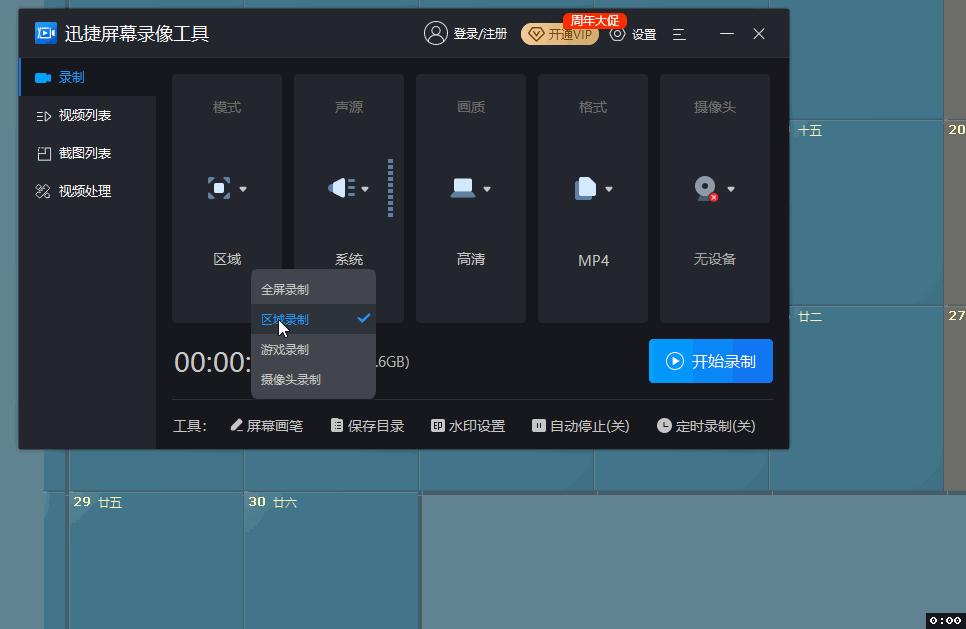Turn on 定时录制 scheduled recording
Image resolution: width=966 pixels, height=629 pixels.
coord(706,424)
